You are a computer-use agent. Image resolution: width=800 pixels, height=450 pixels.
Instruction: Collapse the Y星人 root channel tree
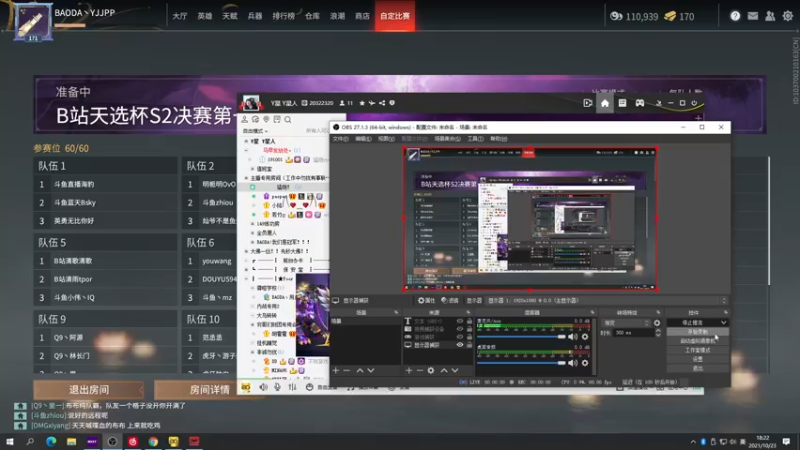[x=246, y=141]
